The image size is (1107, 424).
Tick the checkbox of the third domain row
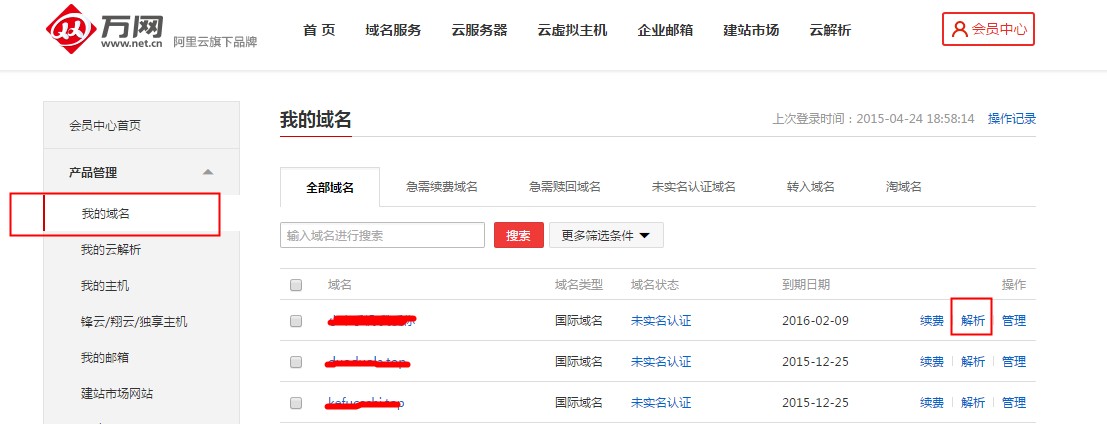(x=296, y=402)
